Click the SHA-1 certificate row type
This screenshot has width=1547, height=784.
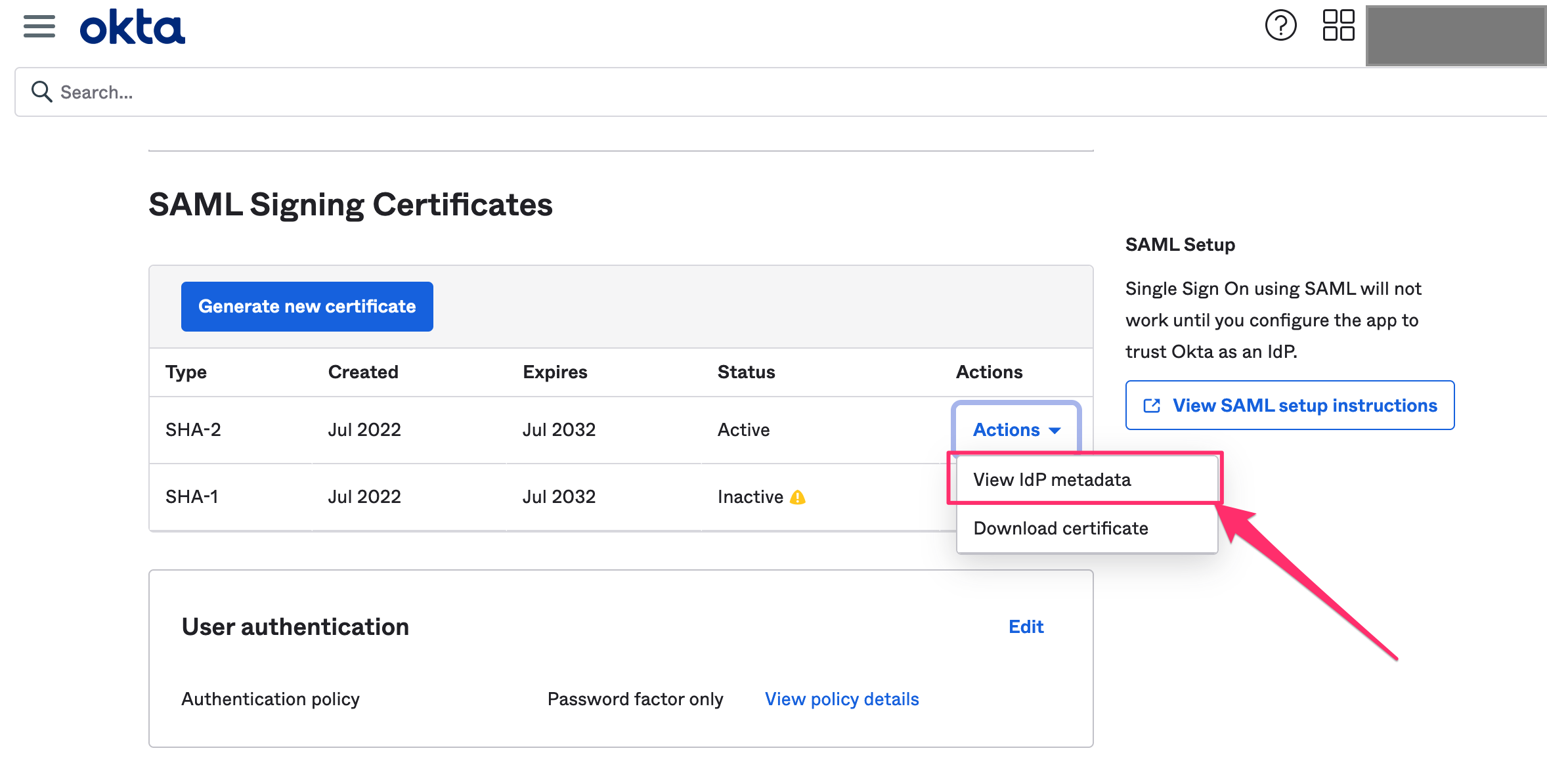192,497
